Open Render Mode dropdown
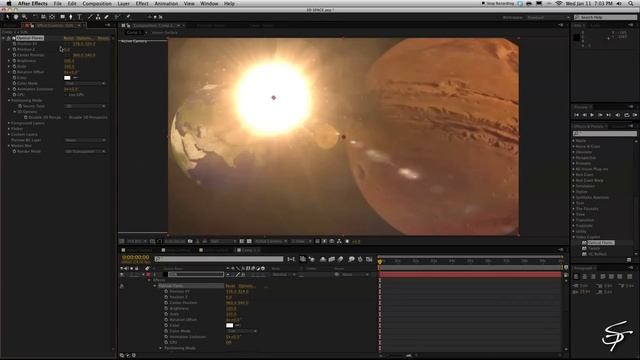Screen dimensions: 640x360 tap(85, 151)
